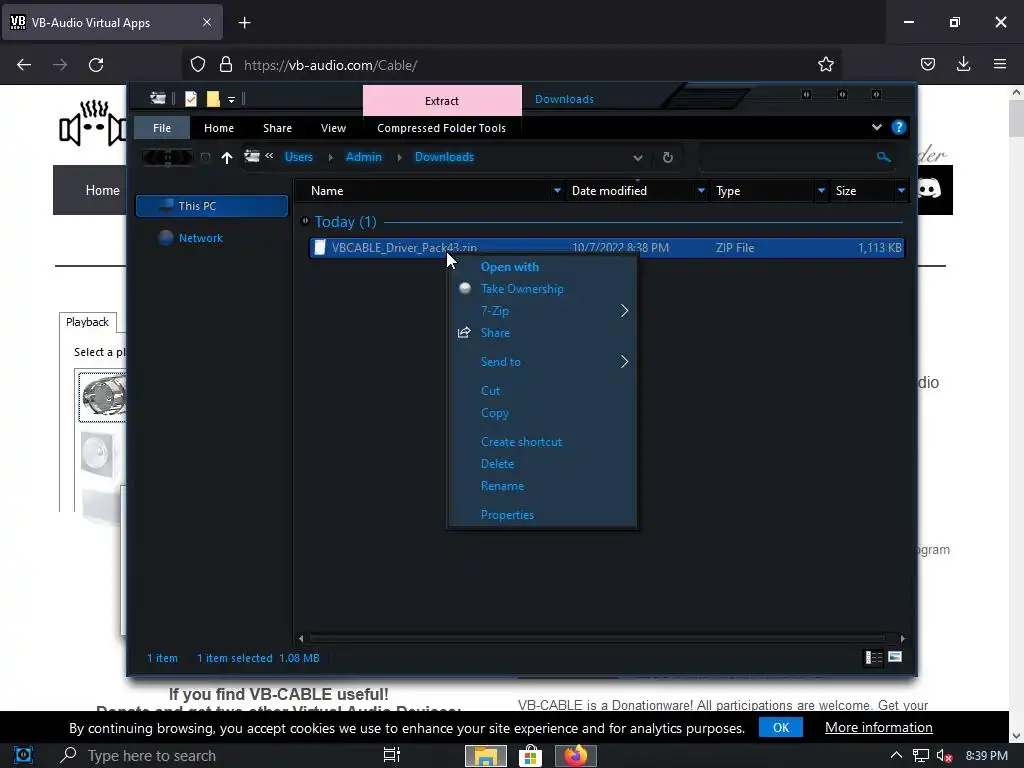Click Admin in the address breadcrumb
The height and width of the screenshot is (768, 1024).
pos(364,157)
